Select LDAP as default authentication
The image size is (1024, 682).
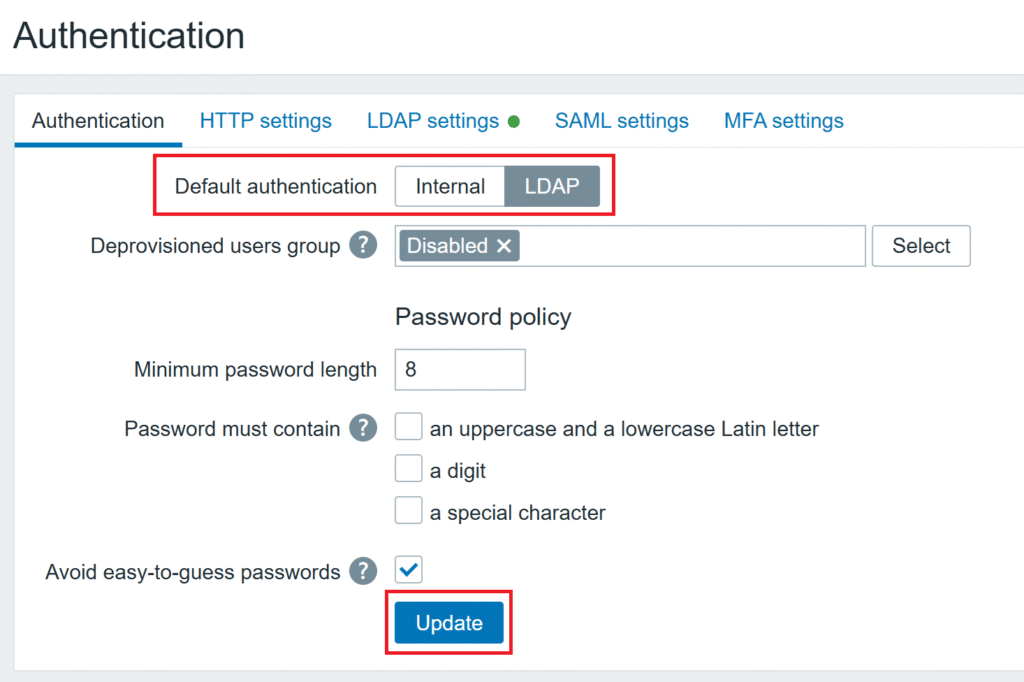552,186
